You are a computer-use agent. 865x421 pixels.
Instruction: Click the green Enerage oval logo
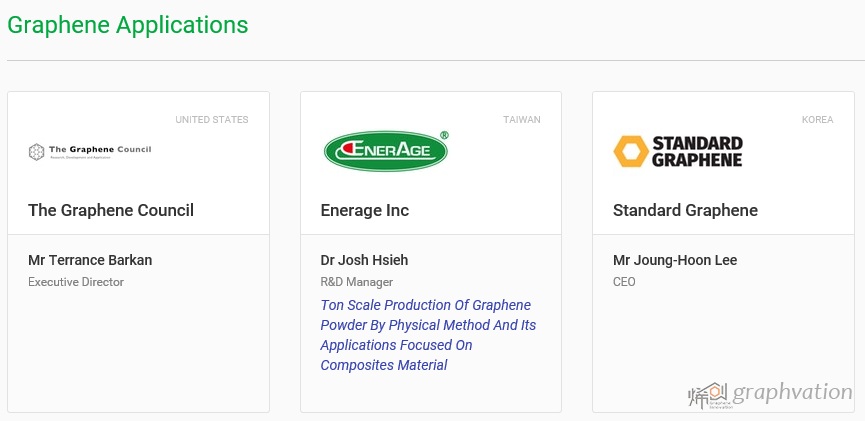click(x=385, y=151)
